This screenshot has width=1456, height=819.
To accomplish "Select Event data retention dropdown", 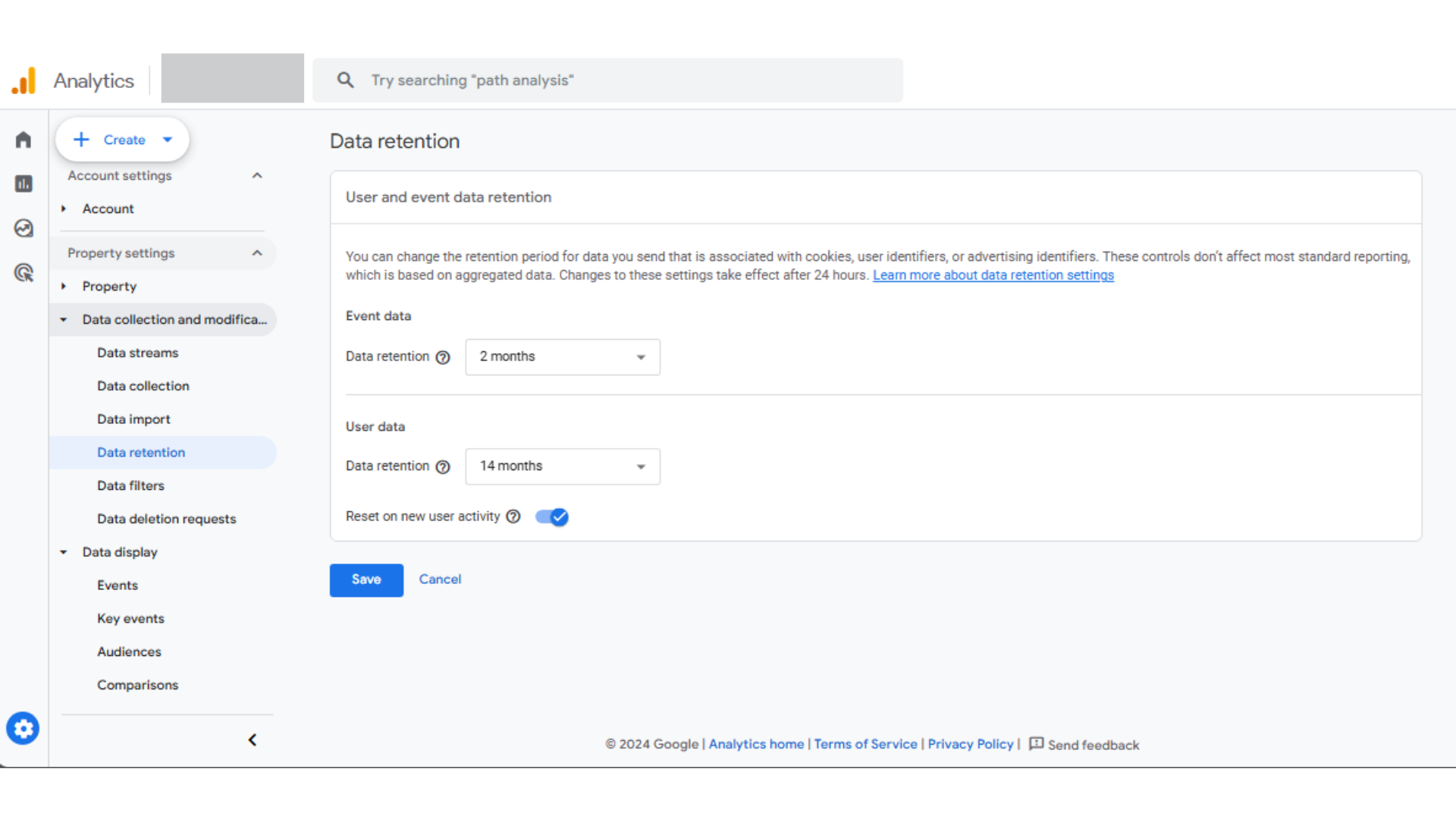I will (562, 356).
